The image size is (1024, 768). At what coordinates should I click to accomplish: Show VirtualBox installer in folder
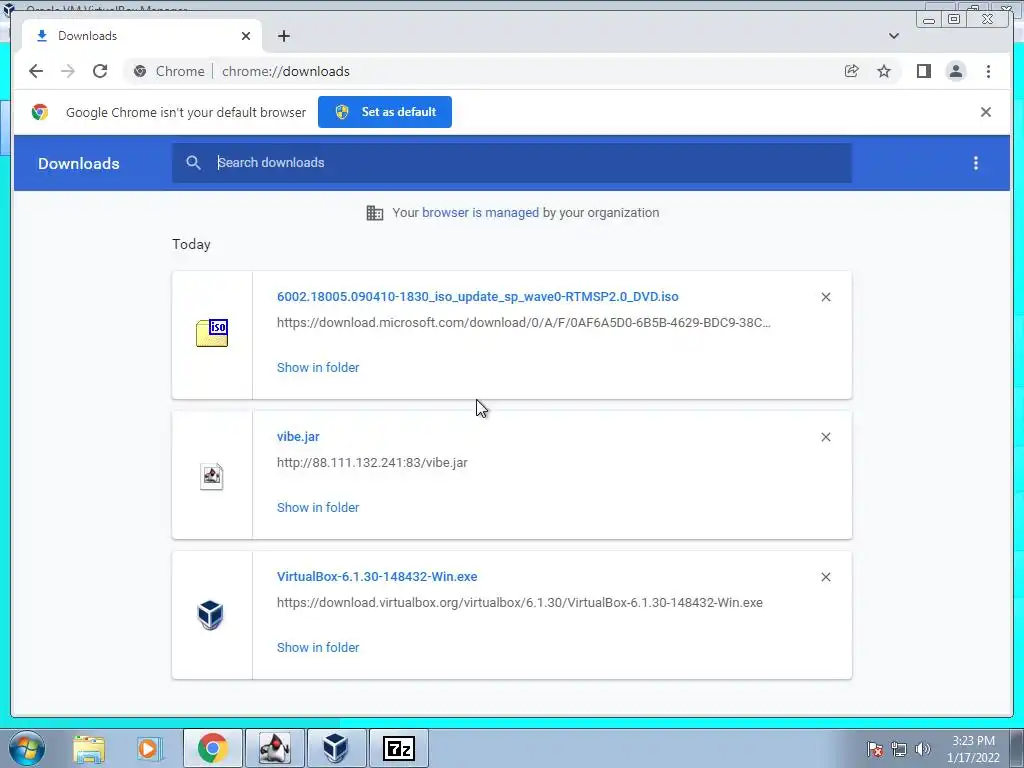pyautogui.click(x=318, y=648)
